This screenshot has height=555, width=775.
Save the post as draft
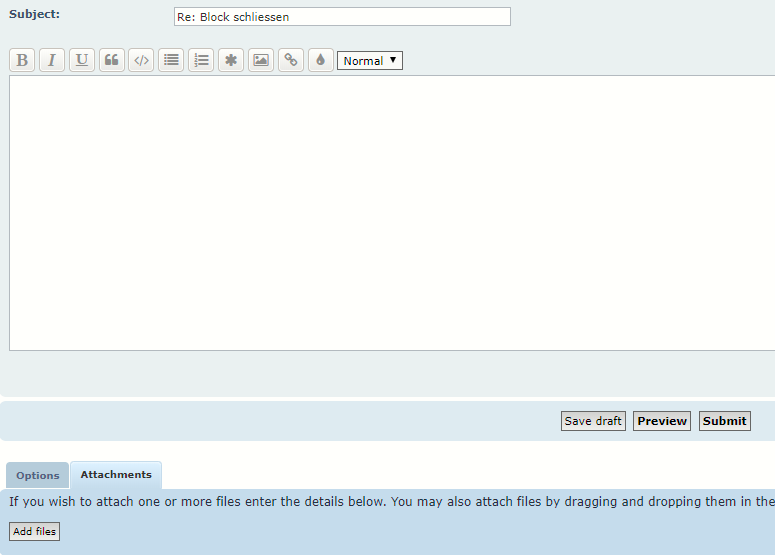pos(593,421)
